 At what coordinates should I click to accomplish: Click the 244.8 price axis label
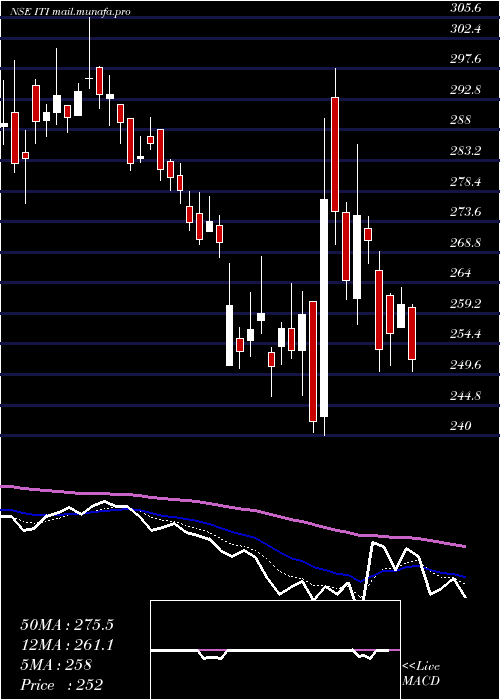[x=467, y=396]
